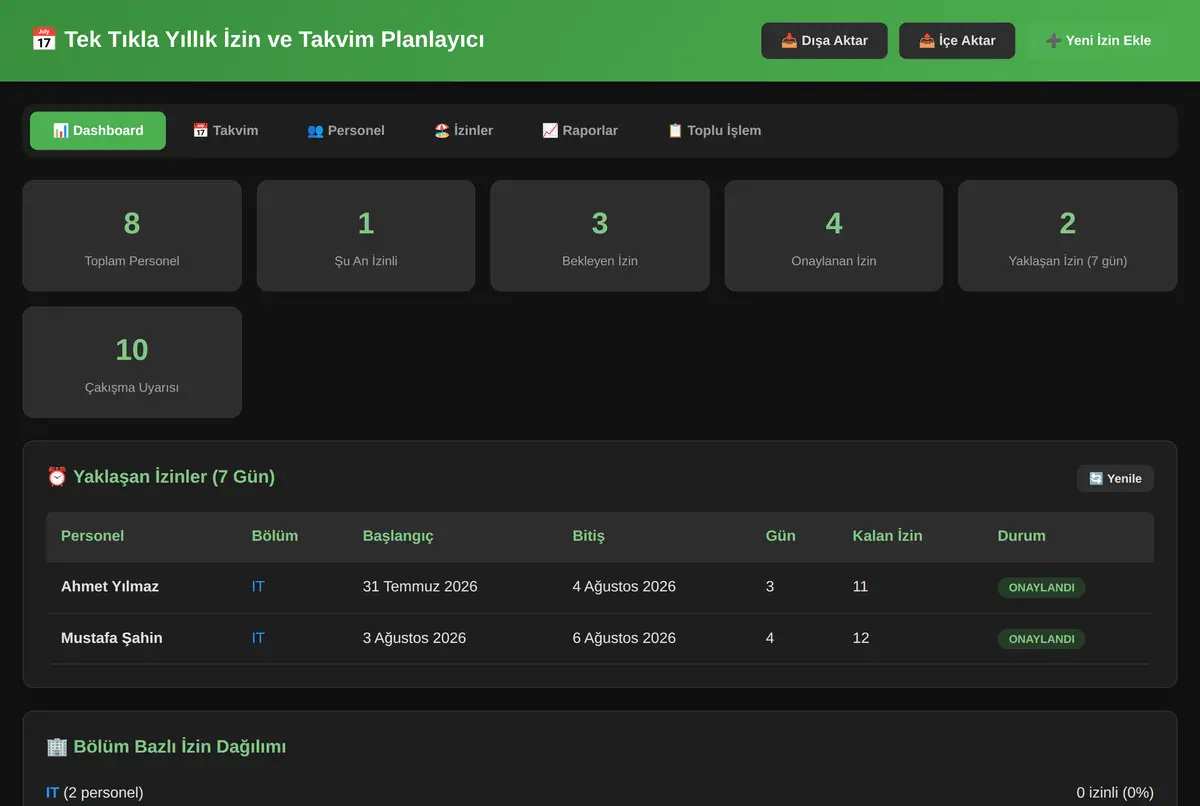Click the Dışa Aktar button
The image size is (1200, 806).
pyautogui.click(x=824, y=41)
